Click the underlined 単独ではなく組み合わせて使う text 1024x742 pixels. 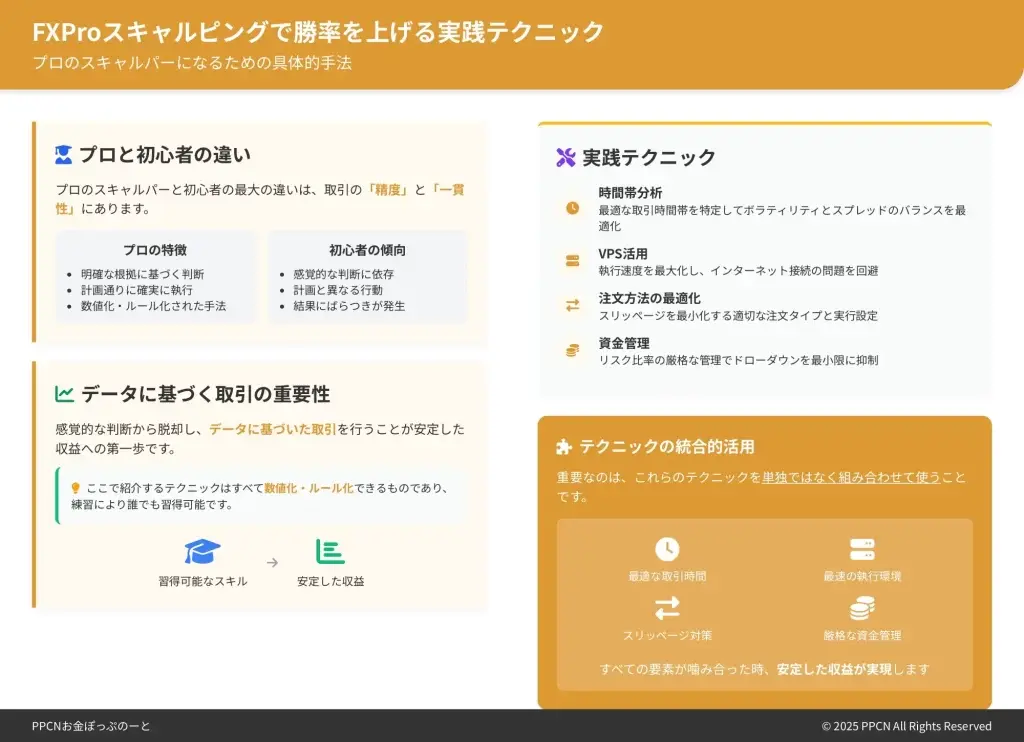[x=851, y=478]
